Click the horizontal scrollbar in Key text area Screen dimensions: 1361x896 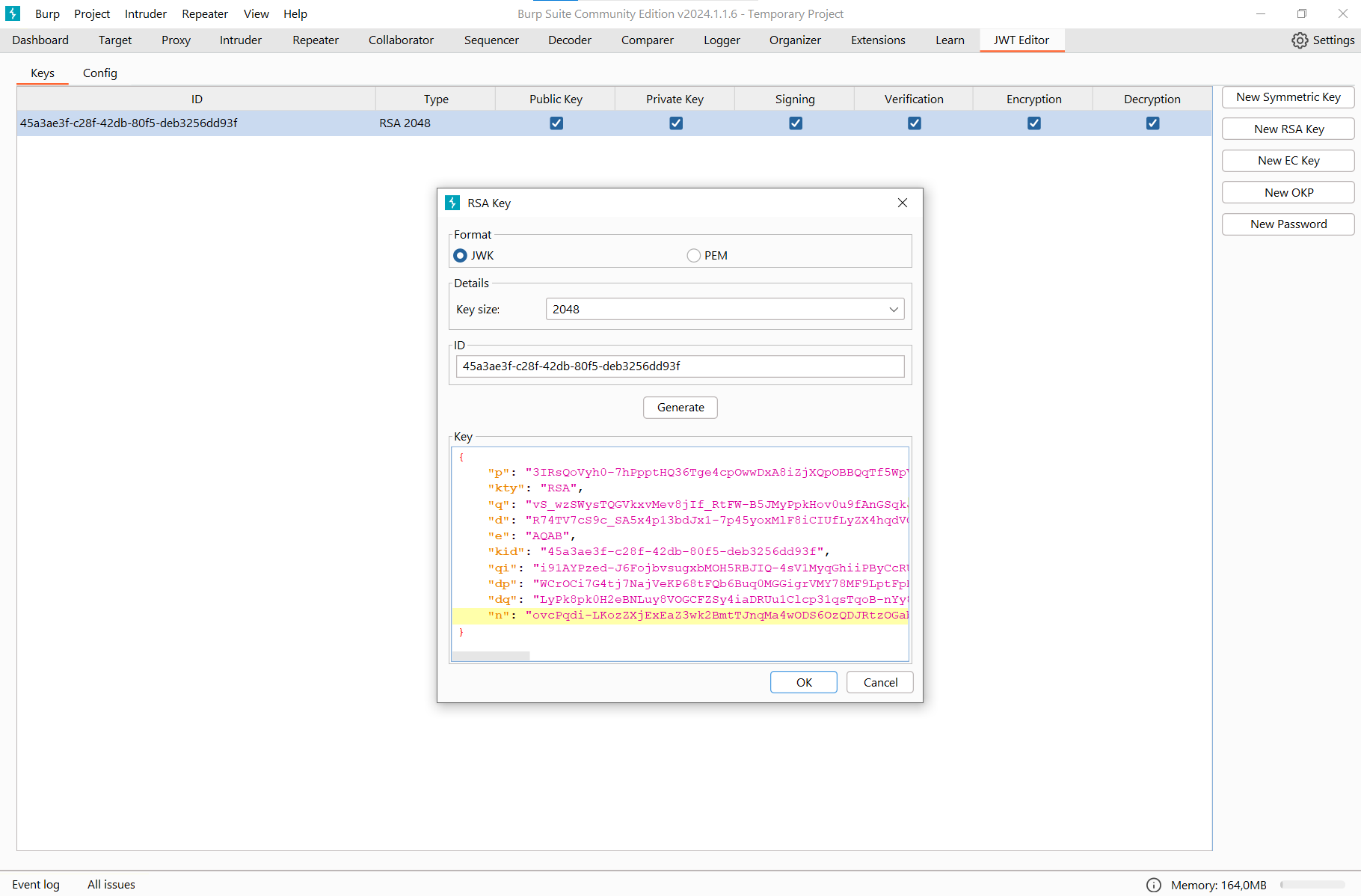pos(491,656)
